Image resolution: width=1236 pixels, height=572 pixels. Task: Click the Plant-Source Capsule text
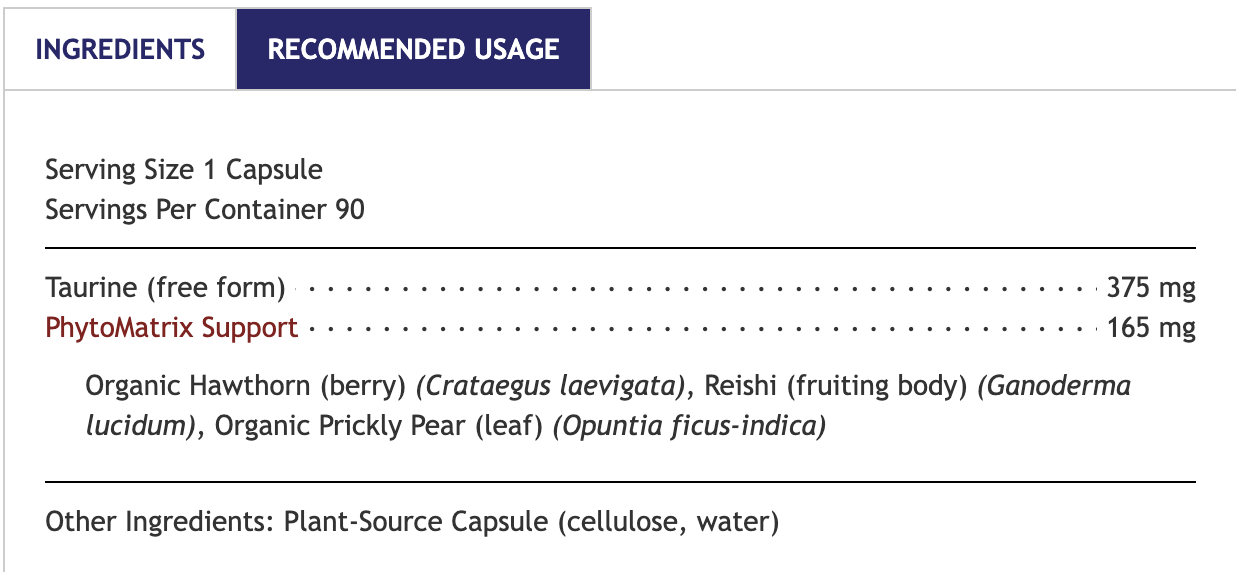point(415,522)
